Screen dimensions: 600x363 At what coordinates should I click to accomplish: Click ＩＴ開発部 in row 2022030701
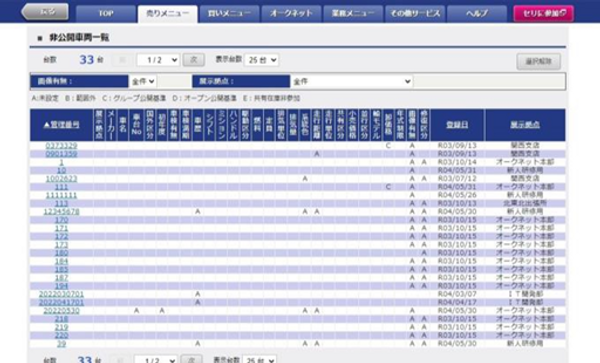point(525,294)
